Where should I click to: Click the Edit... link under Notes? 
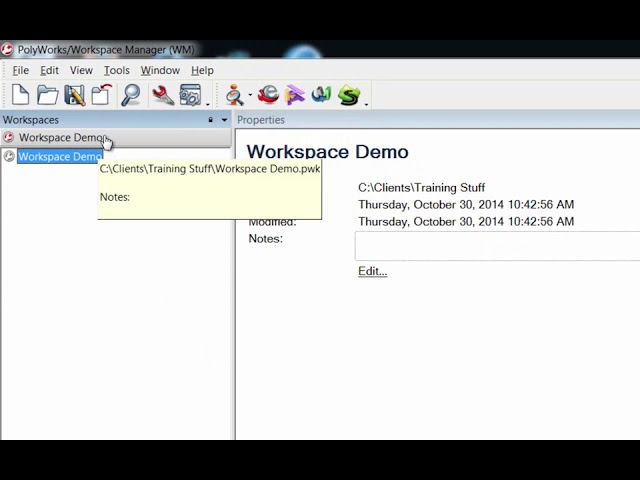click(x=372, y=271)
